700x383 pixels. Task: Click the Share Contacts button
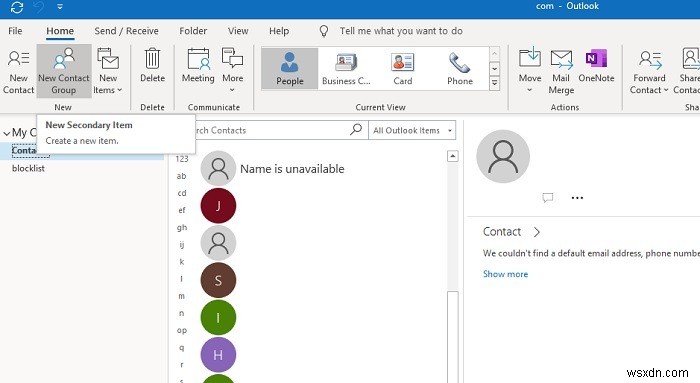(x=688, y=71)
